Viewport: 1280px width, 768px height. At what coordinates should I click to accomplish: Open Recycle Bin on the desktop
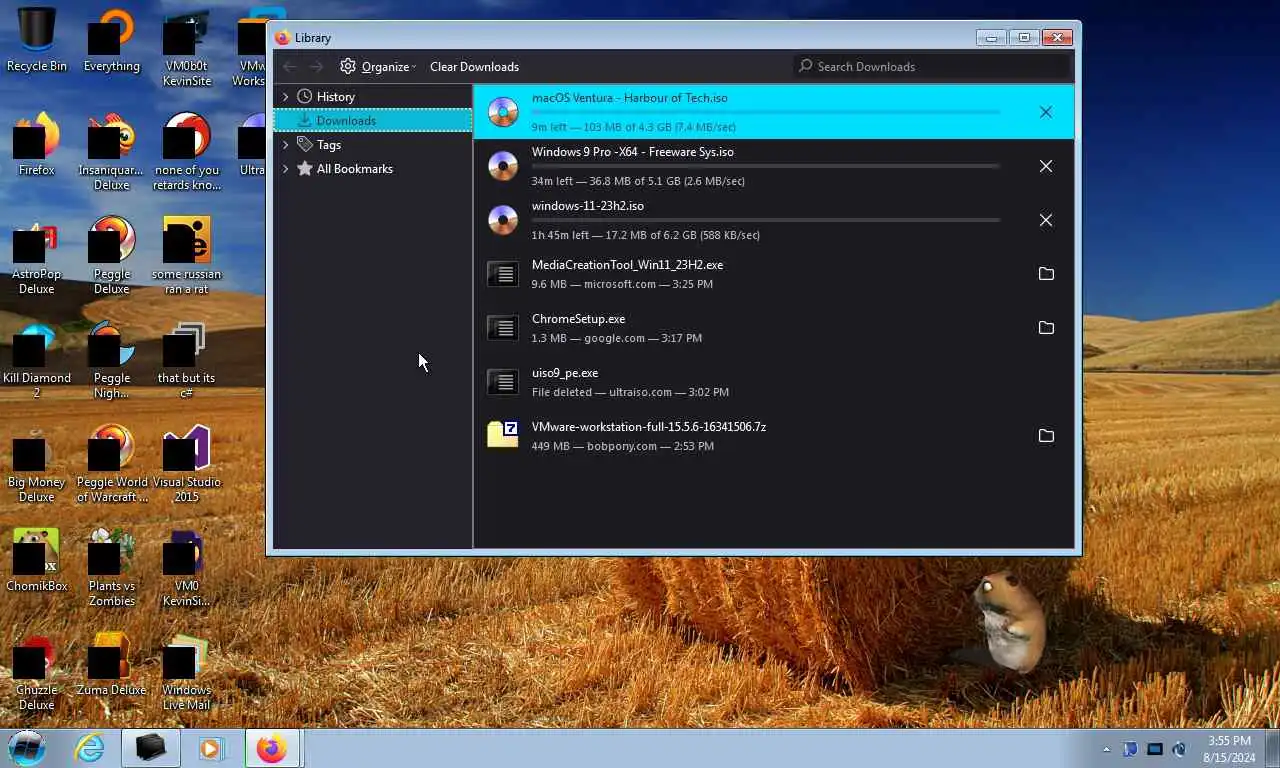coord(37,40)
